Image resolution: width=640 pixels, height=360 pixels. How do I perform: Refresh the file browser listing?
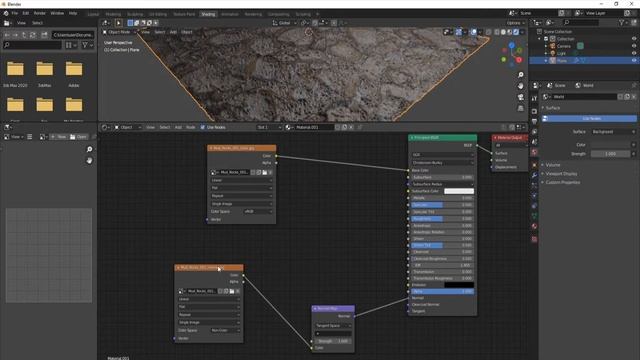[x=33, y=35]
